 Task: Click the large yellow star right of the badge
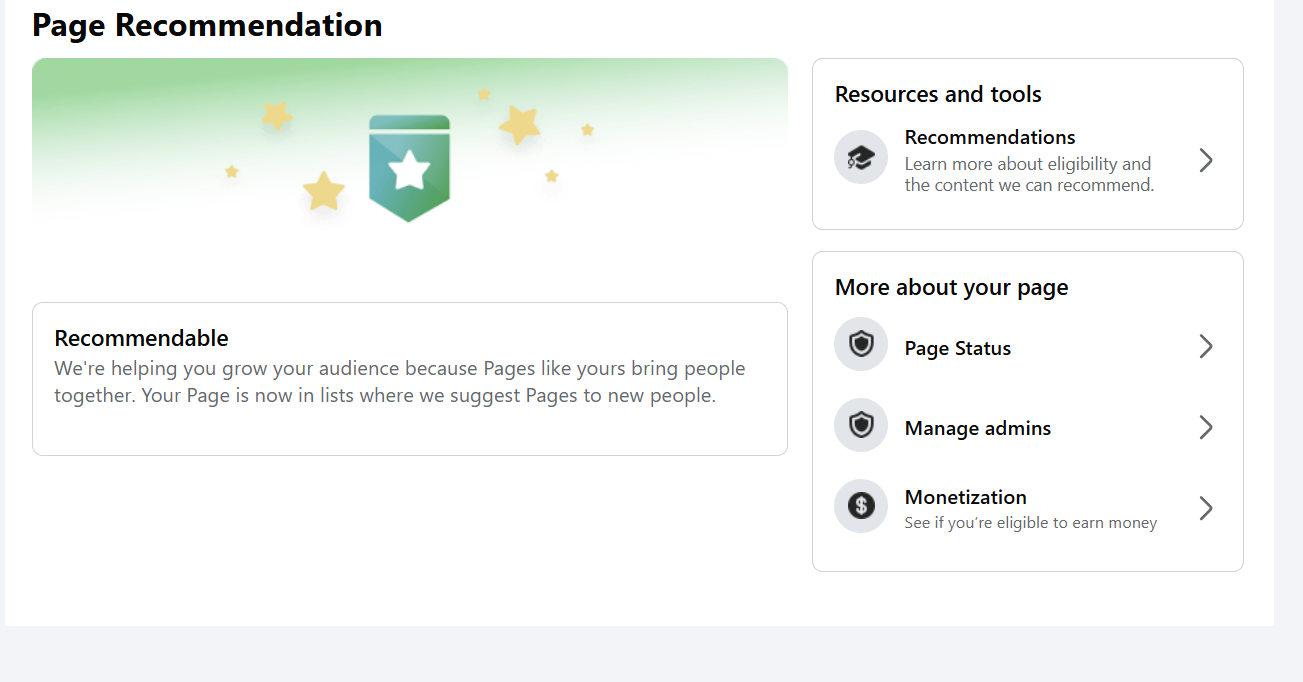coord(520,125)
